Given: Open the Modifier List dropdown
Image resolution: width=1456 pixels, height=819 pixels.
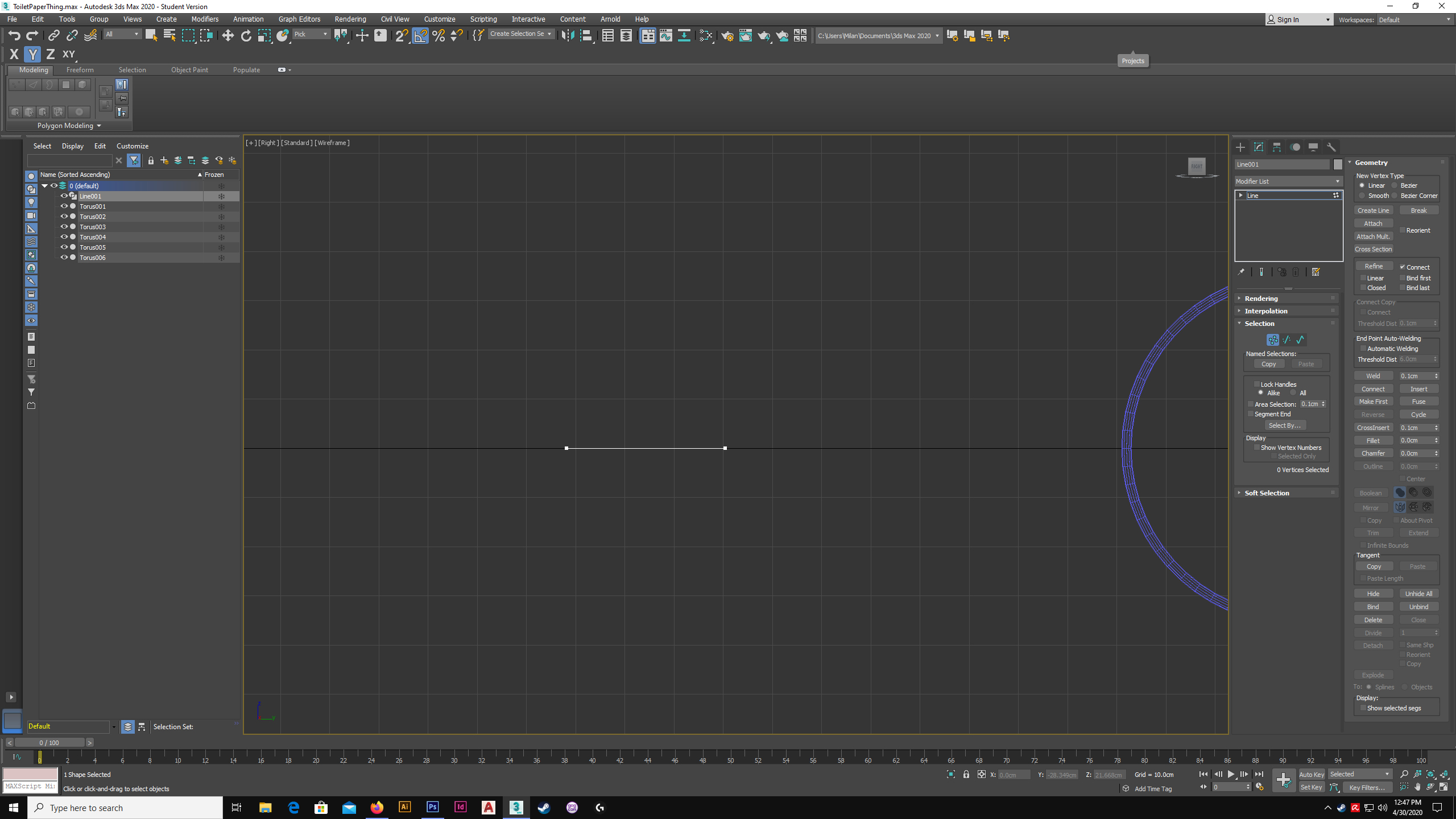Looking at the screenshot, I should pyautogui.click(x=1288, y=181).
